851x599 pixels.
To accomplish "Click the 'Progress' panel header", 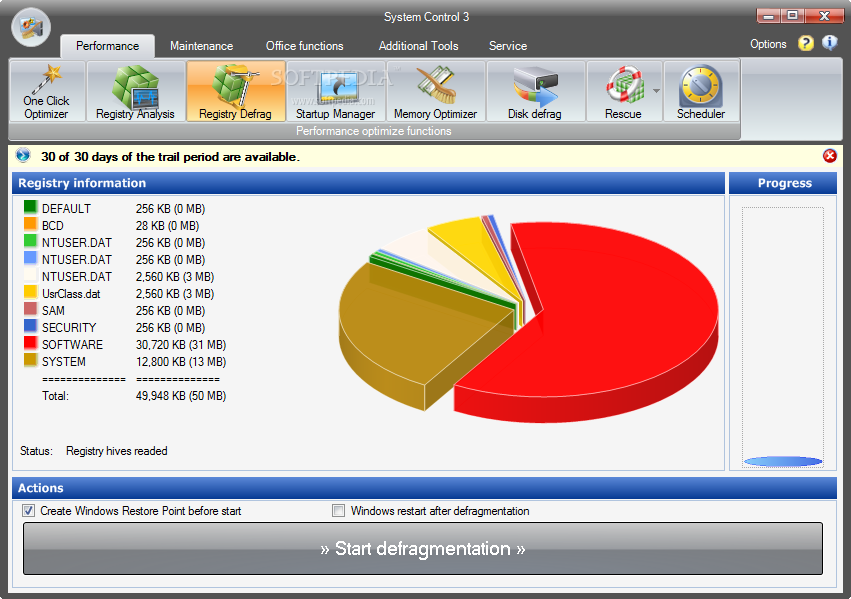I will point(783,183).
